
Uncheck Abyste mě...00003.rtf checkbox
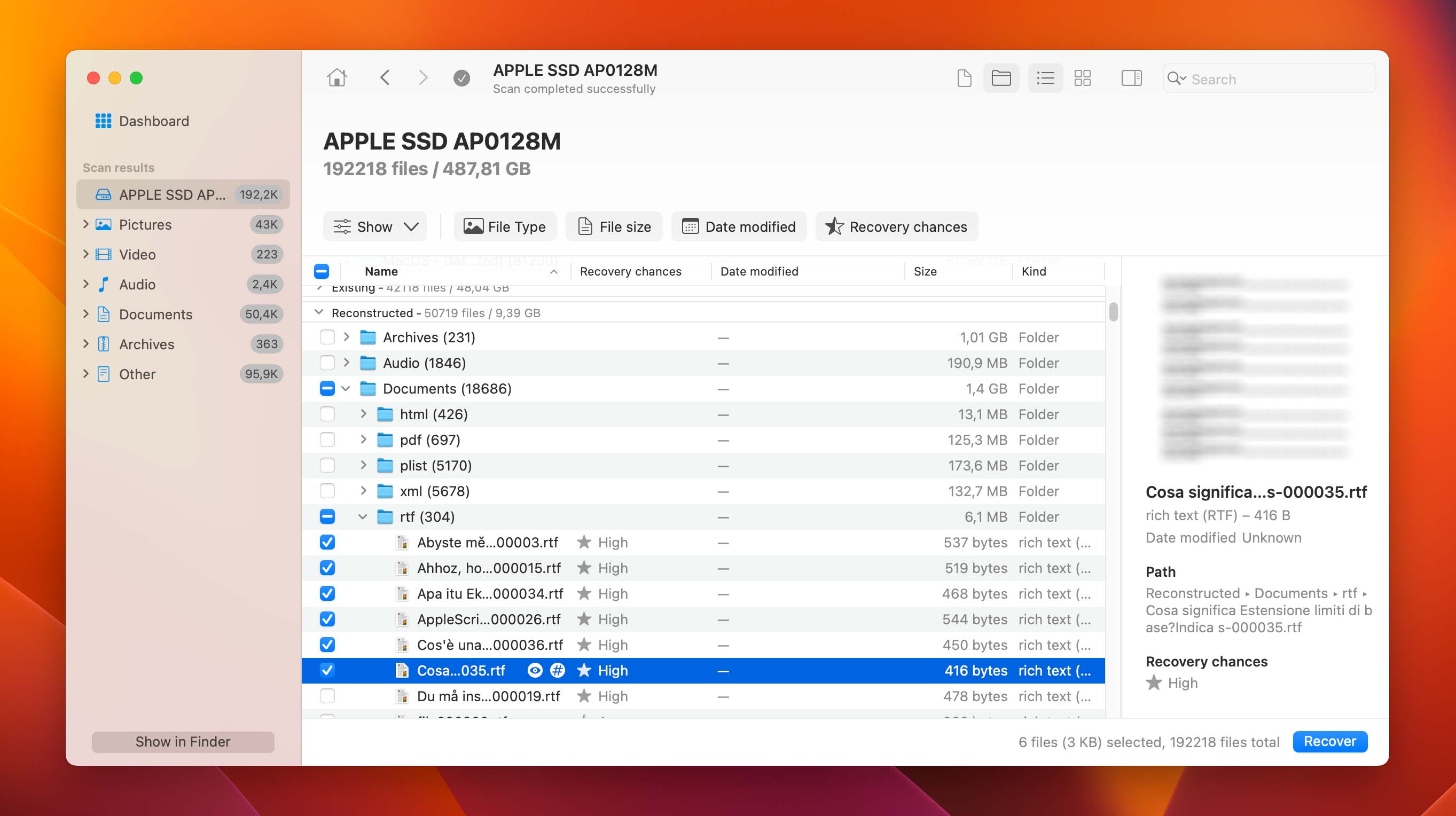327,543
